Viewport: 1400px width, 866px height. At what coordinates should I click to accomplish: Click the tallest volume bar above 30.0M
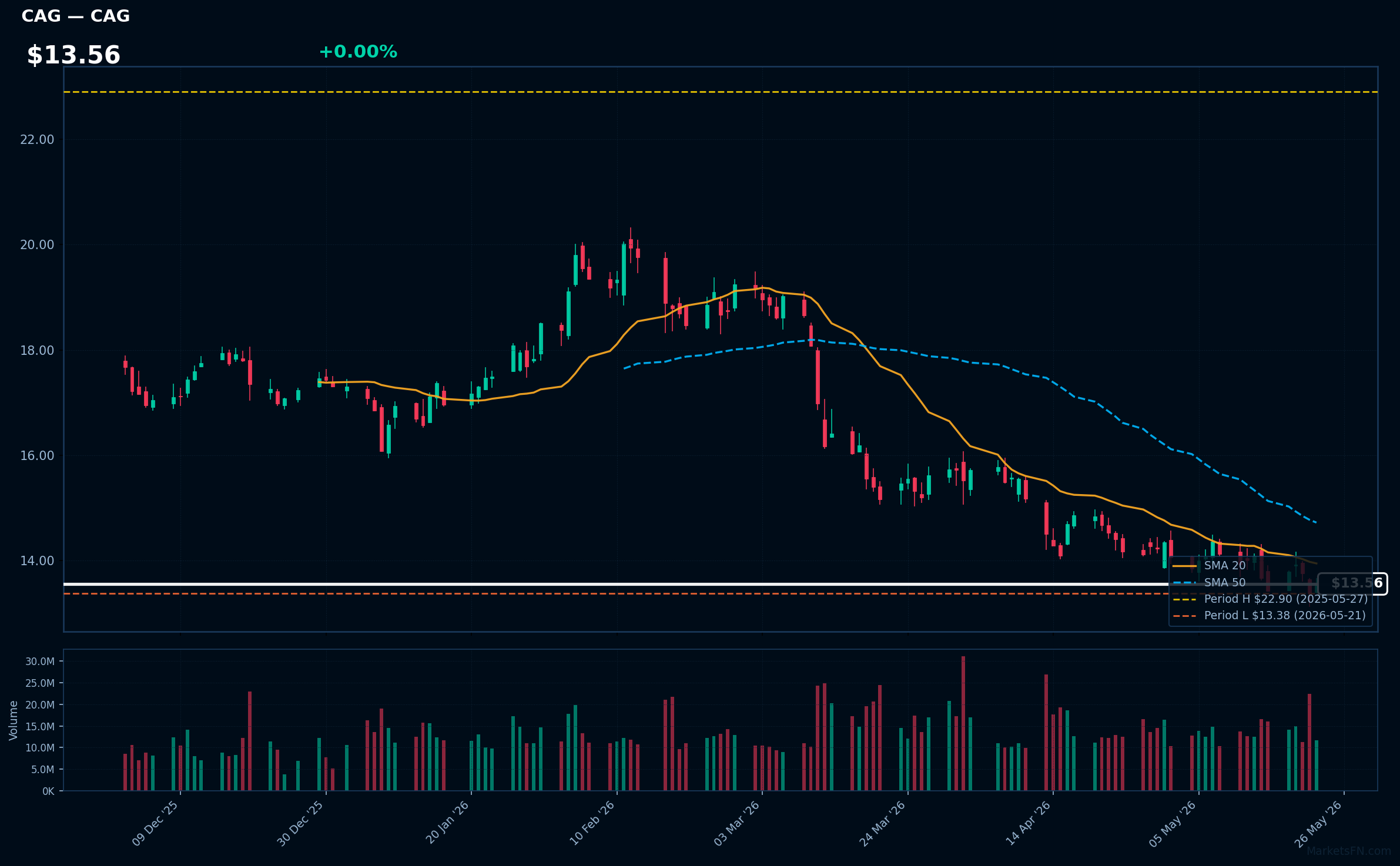tap(963, 723)
